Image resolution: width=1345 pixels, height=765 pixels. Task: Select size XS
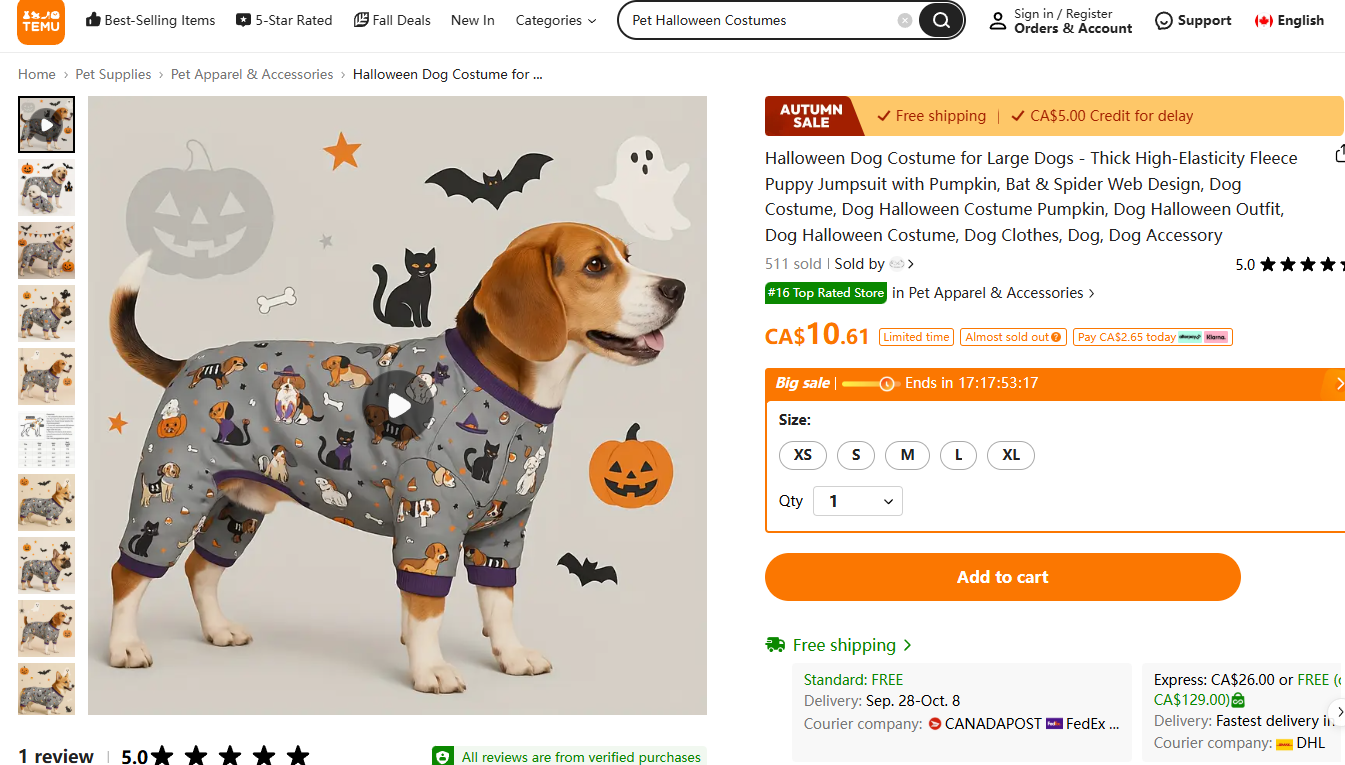802,455
